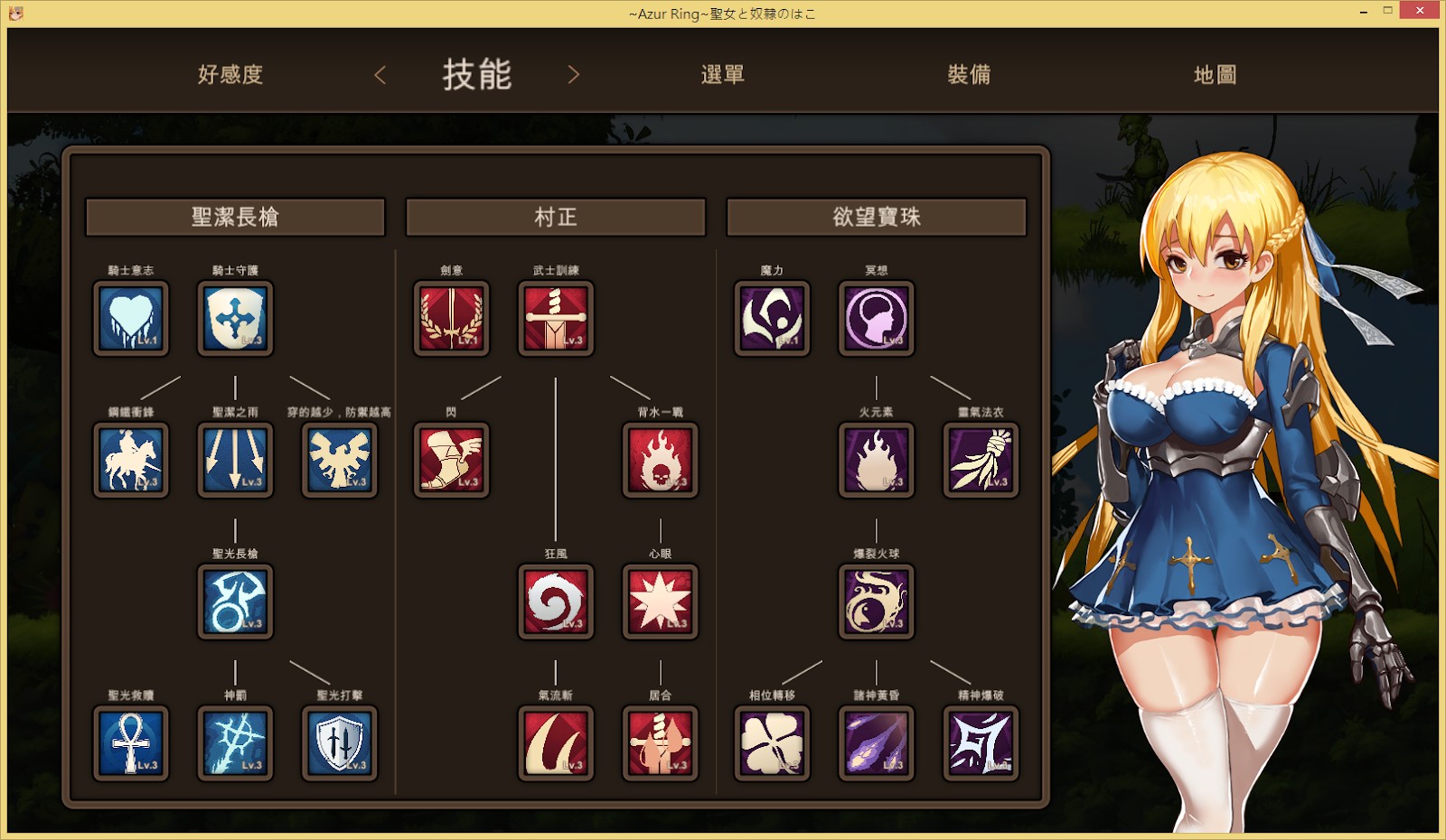This screenshot has width=1446, height=840.
Task: Choose the 鋼鐵衝鋒 horseman skill icon
Action: [131, 460]
